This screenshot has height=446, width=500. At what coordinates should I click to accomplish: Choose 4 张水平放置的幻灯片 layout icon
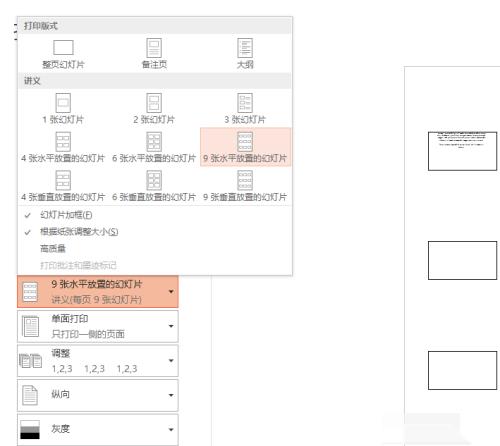pos(63,141)
